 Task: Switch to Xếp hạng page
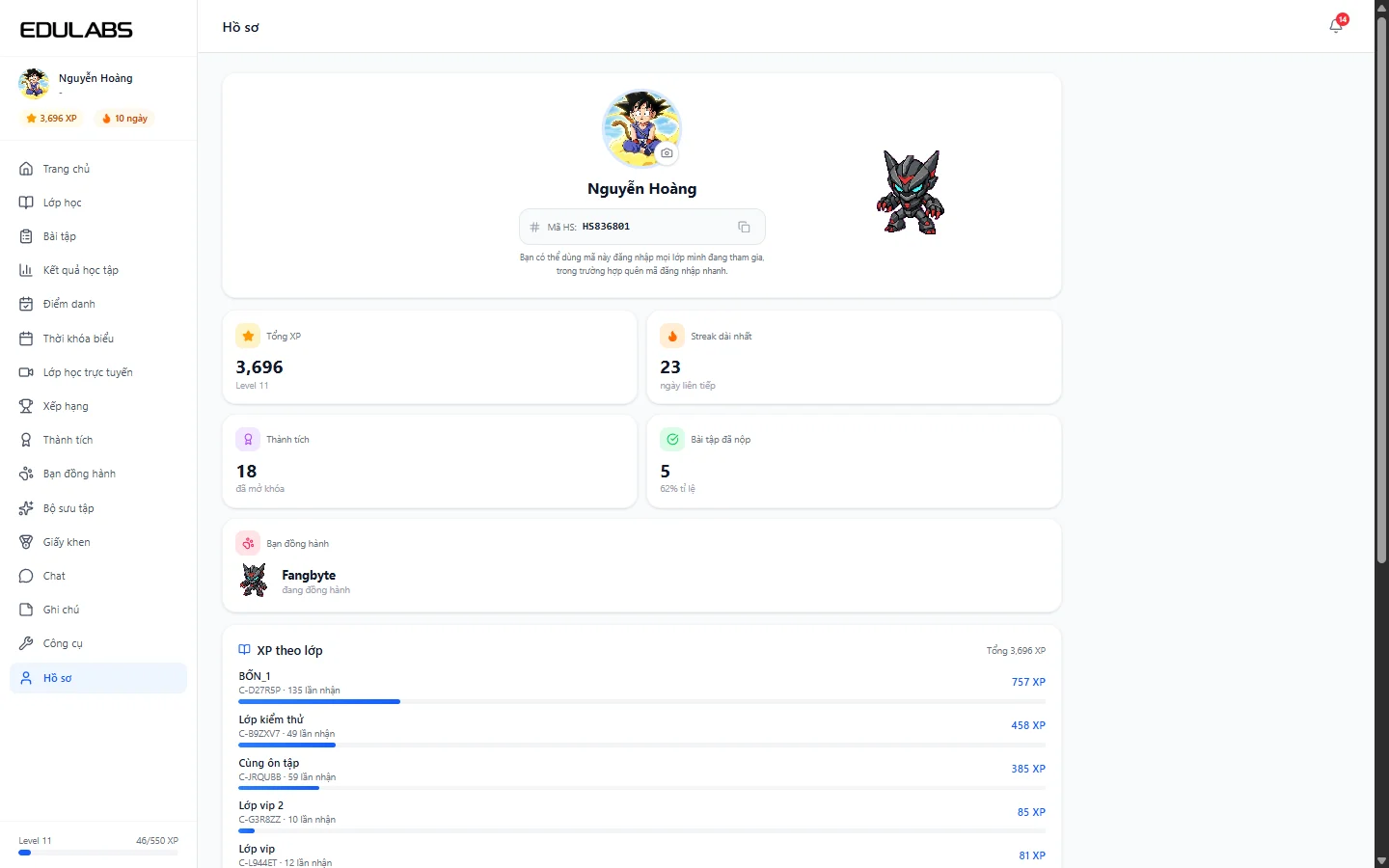(98, 406)
